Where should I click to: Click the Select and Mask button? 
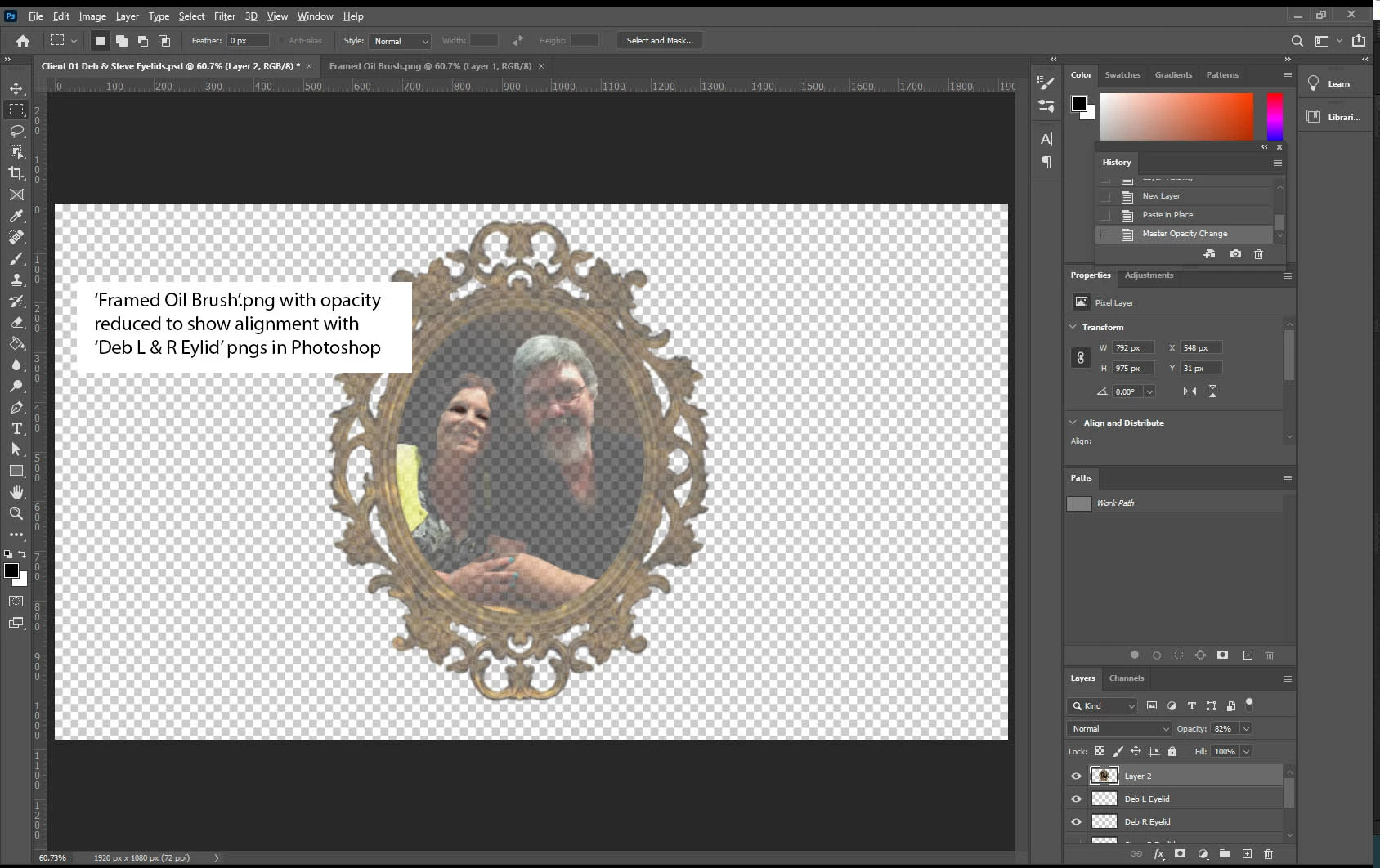click(x=660, y=40)
